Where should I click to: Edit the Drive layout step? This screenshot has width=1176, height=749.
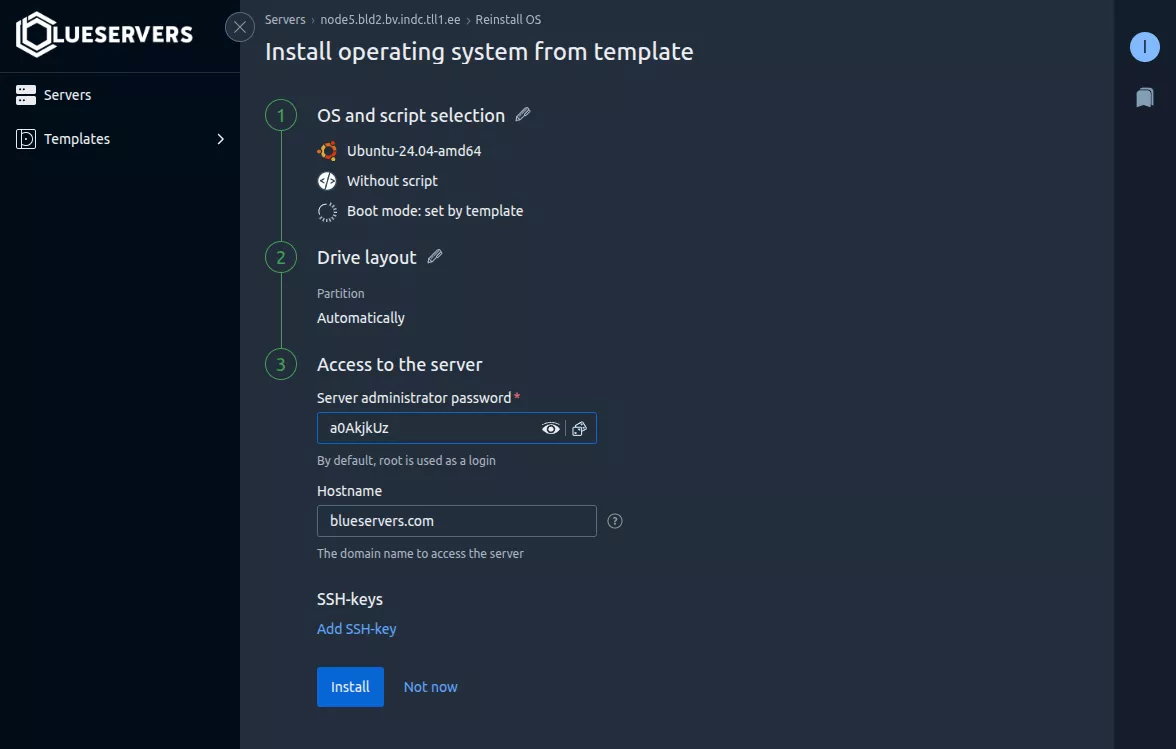pos(434,256)
